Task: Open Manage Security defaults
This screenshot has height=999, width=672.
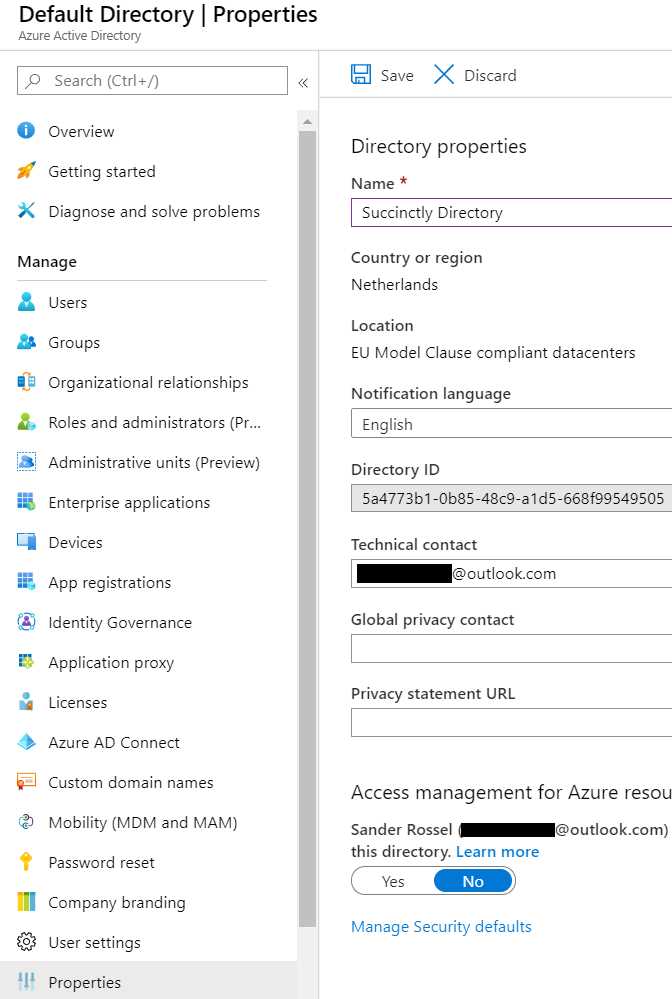Action: (441, 926)
